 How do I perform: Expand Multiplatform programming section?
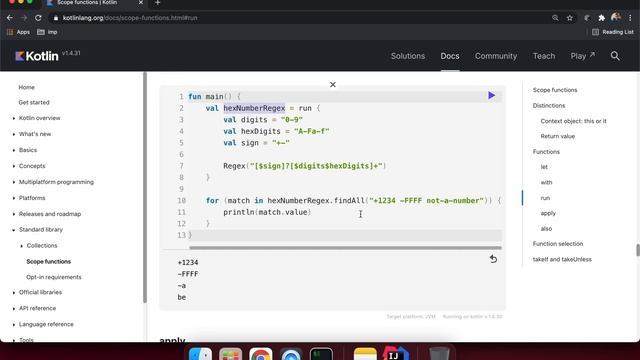[x=56, y=182]
